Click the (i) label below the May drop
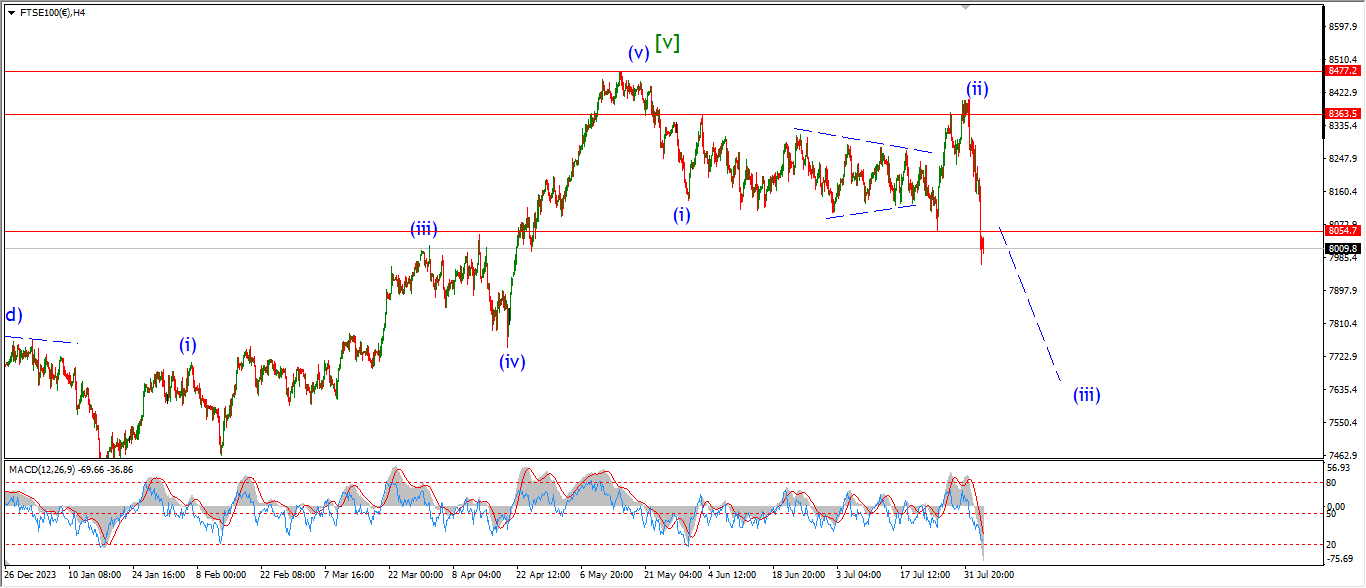Viewport: 1366px width, 588px height. 681,214
